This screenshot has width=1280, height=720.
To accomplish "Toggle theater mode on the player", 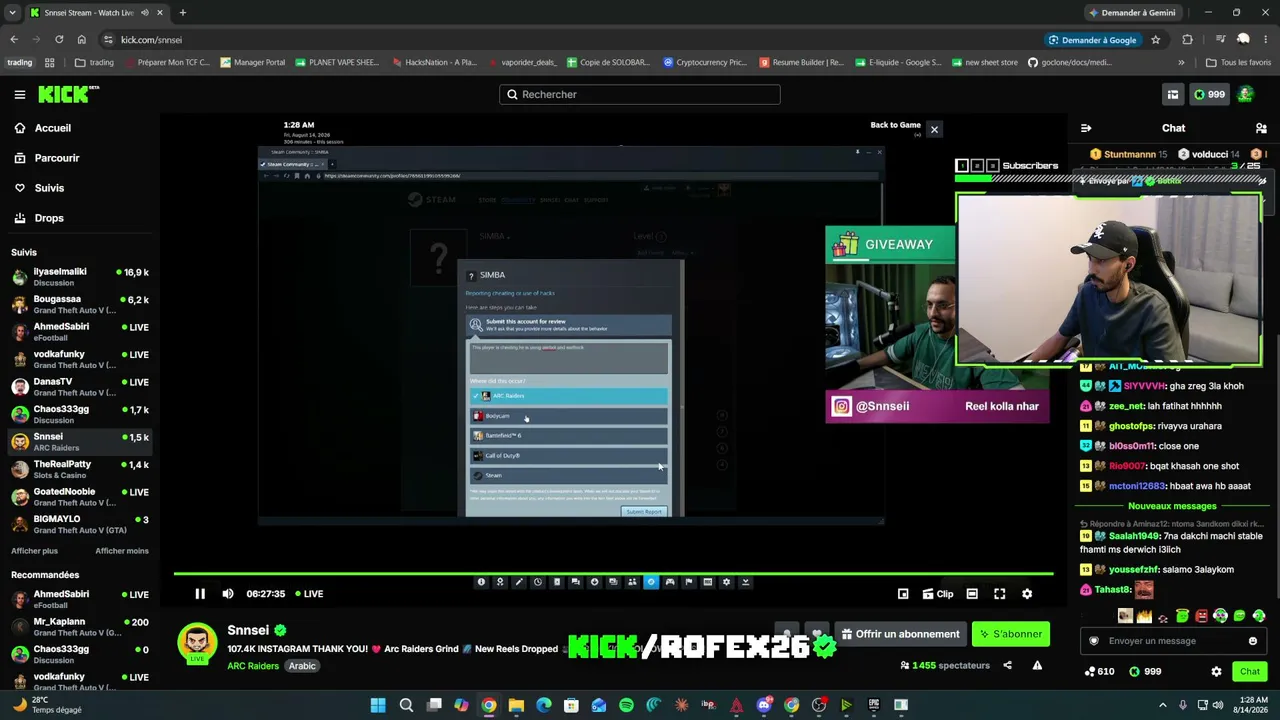I will [972, 594].
